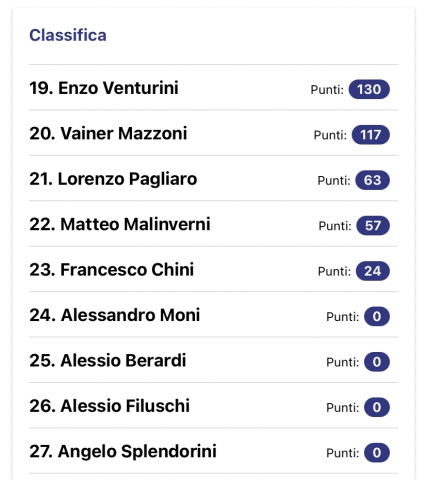Click the 57 points badge
Image resolution: width=427 pixels, height=480 pixels.
[373, 226]
